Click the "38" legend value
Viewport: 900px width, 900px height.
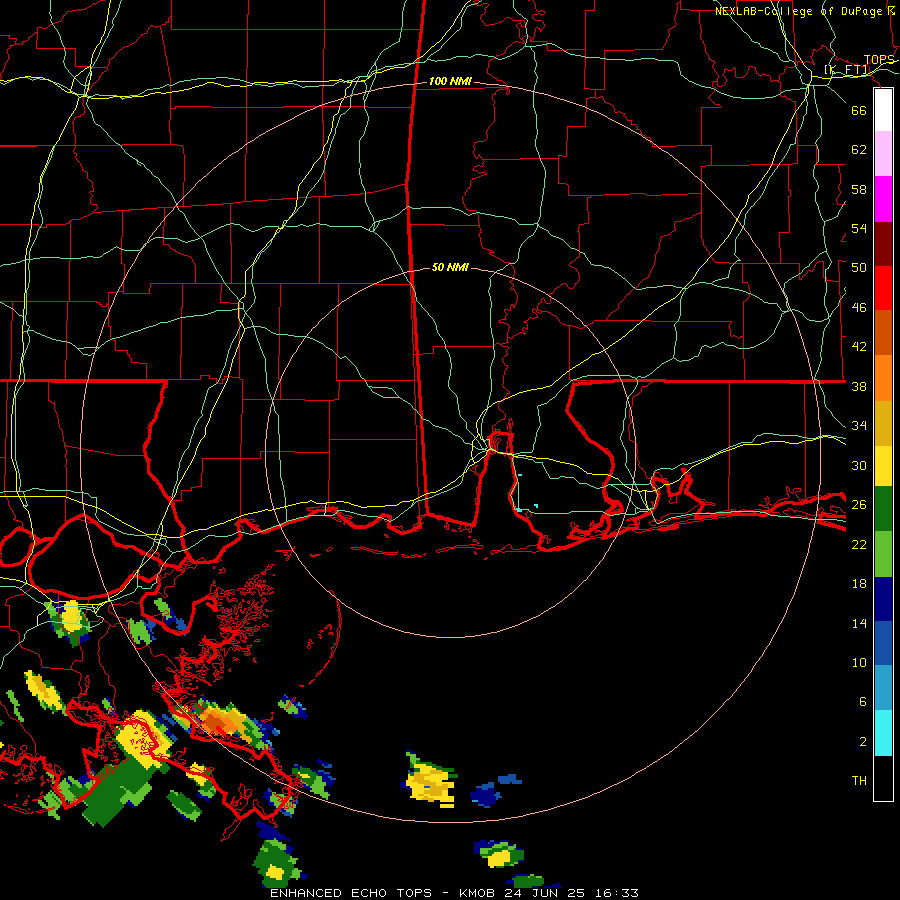pyautogui.click(x=859, y=386)
